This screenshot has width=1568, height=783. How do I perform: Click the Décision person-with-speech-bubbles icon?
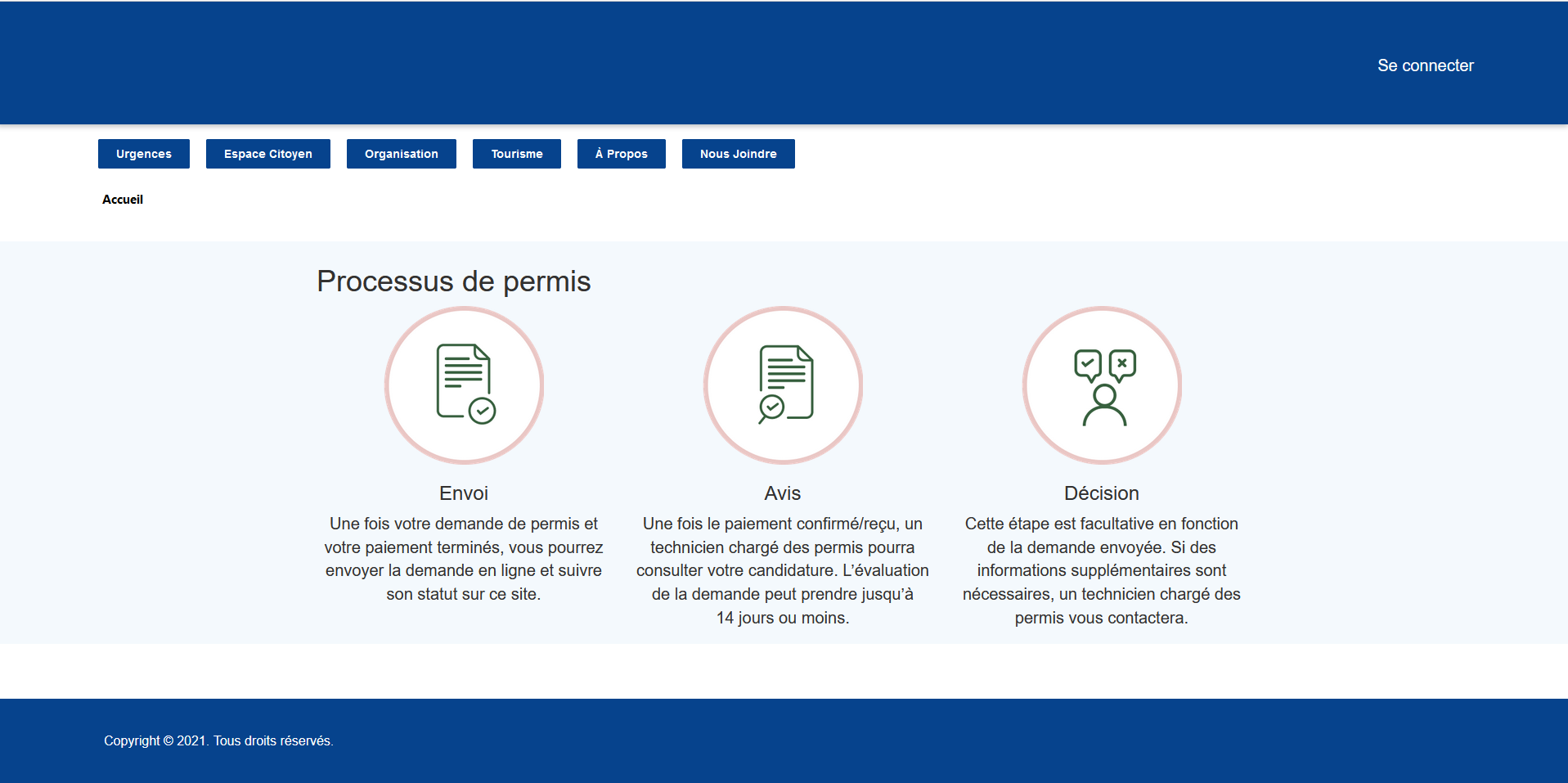pos(1102,385)
